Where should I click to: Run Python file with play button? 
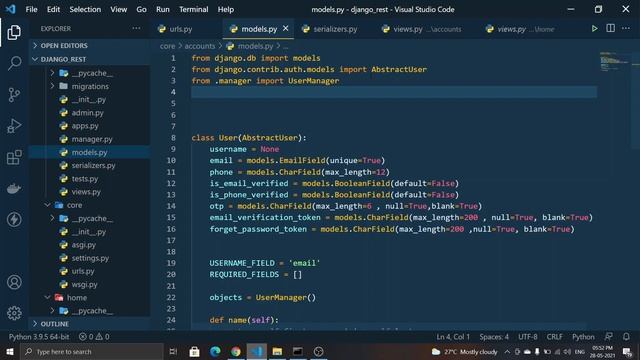(x=594, y=29)
